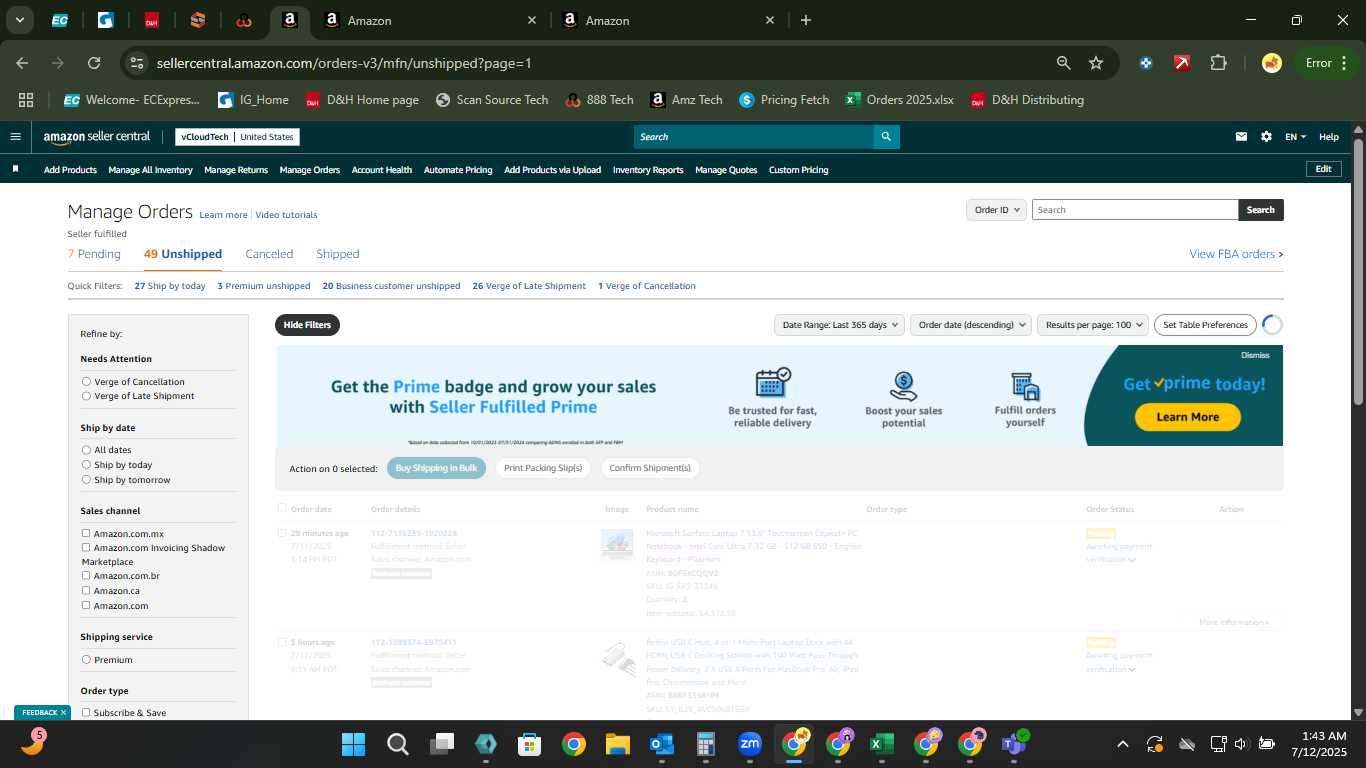
Task: Select Premium shipping service radio
Action: pos(86,660)
